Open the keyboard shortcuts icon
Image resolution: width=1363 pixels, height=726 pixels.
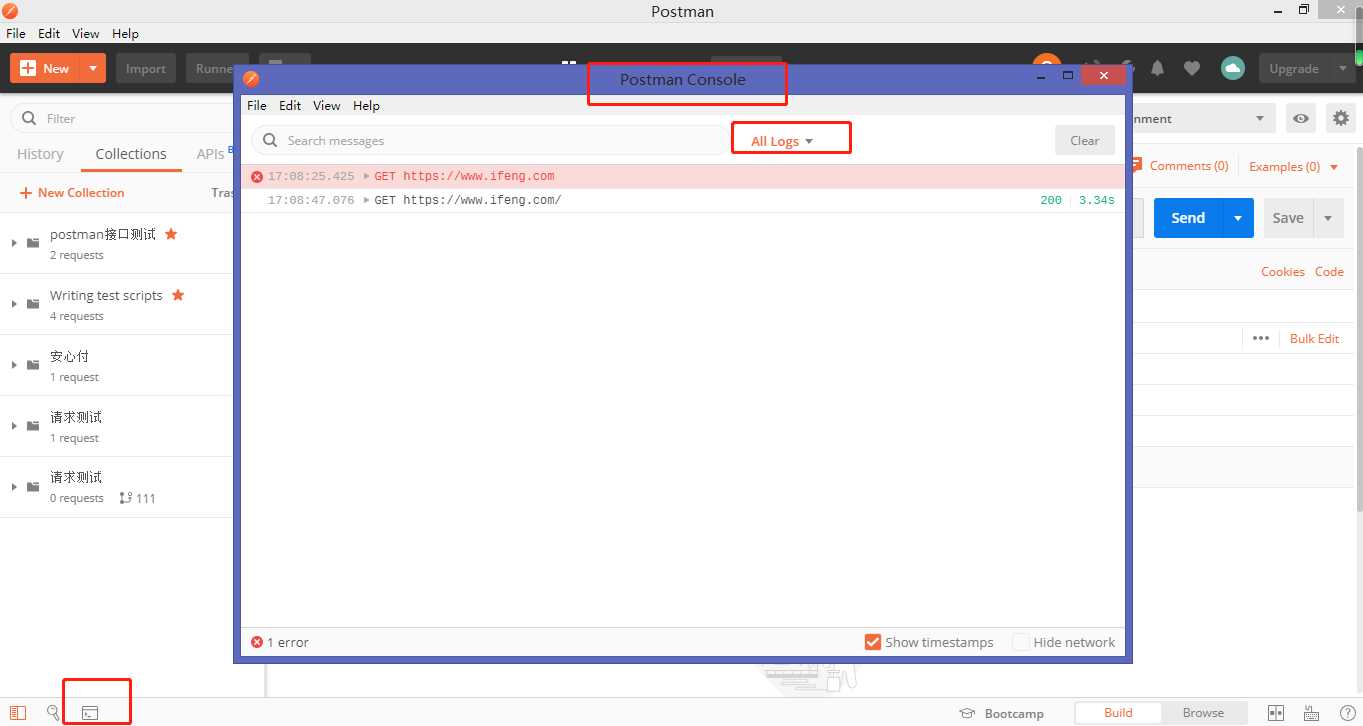(x=1312, y=713)
